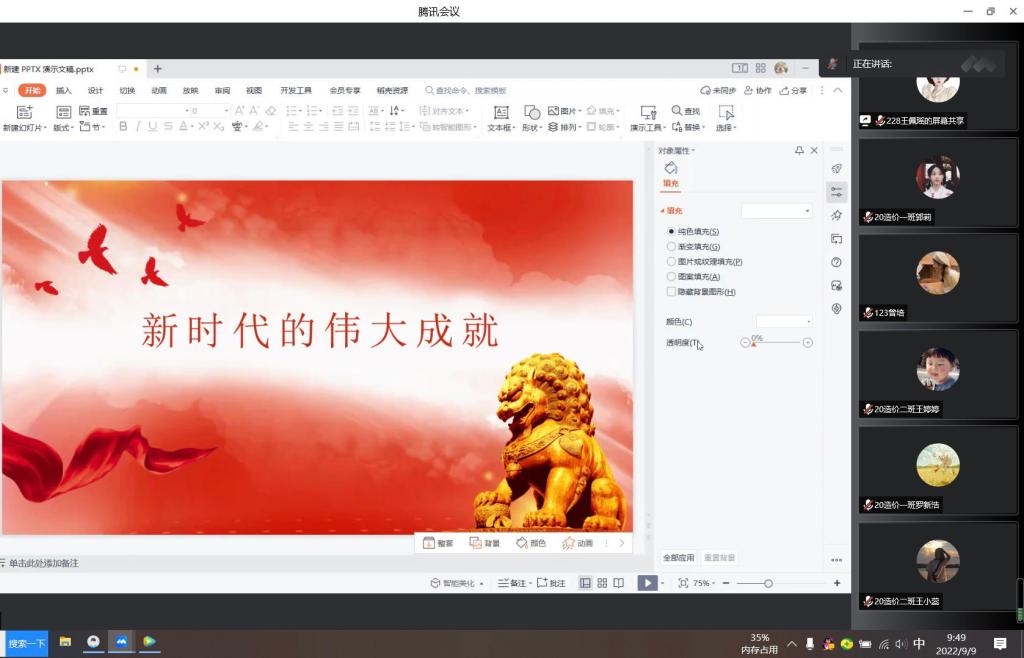Pin the Object Properties panel
This screenshot has height=658, width=1024.
799,150
